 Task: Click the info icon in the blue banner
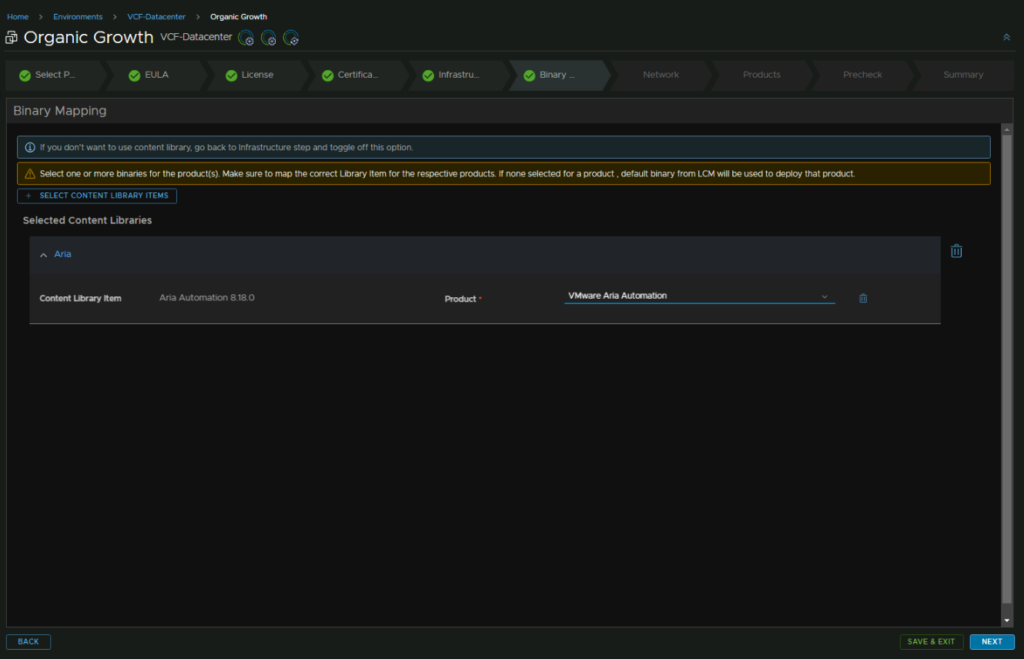click(30, 148)
